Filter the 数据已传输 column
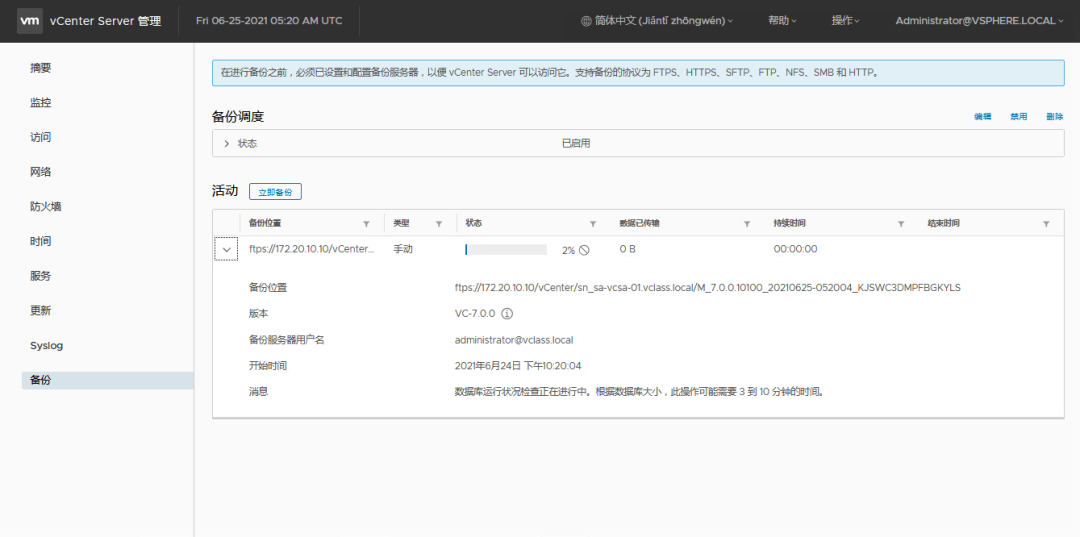This screenshot has height=537, width=1080. (x=747, y=224)
